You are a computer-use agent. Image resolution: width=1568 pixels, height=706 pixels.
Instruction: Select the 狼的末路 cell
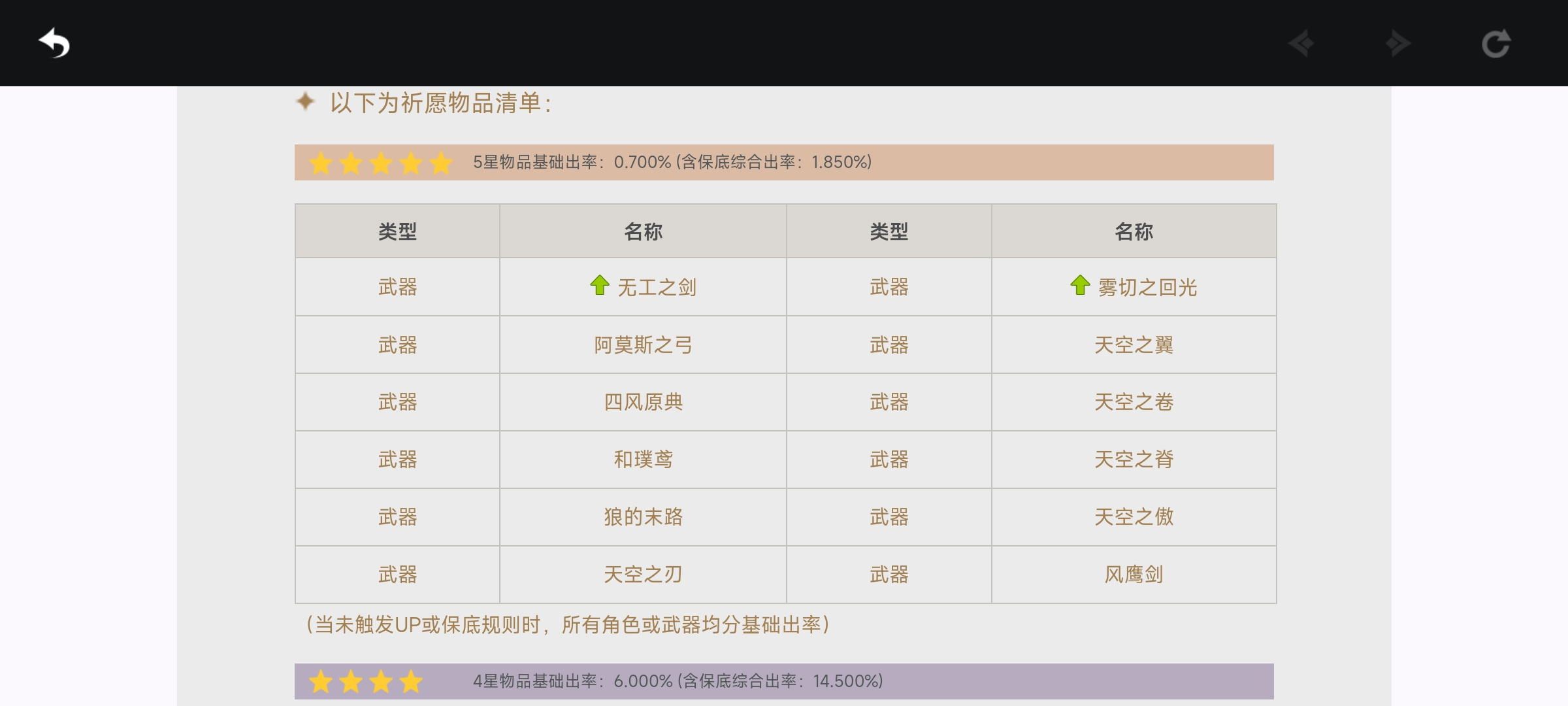(x=643, y=517)
